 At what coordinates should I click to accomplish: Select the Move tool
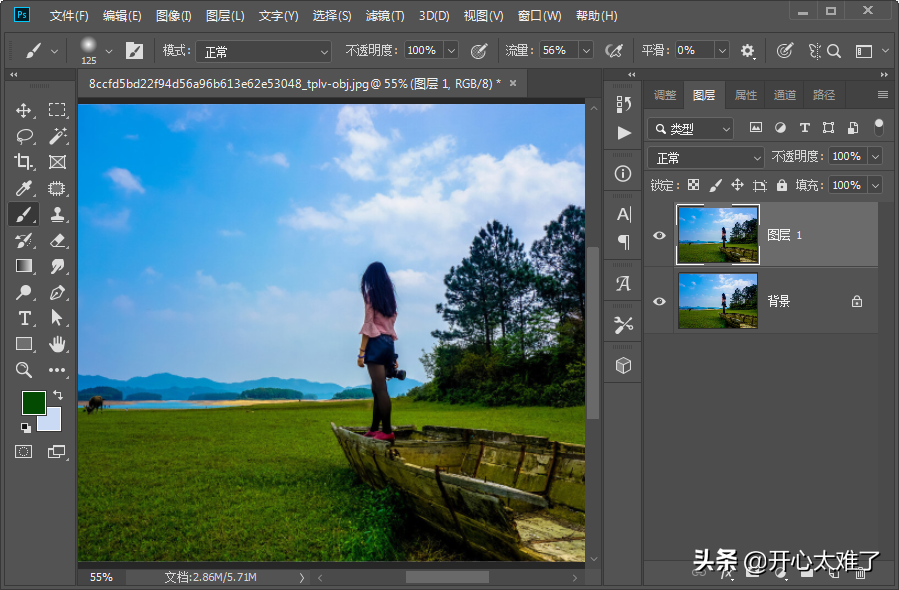[x=24, y=110]
